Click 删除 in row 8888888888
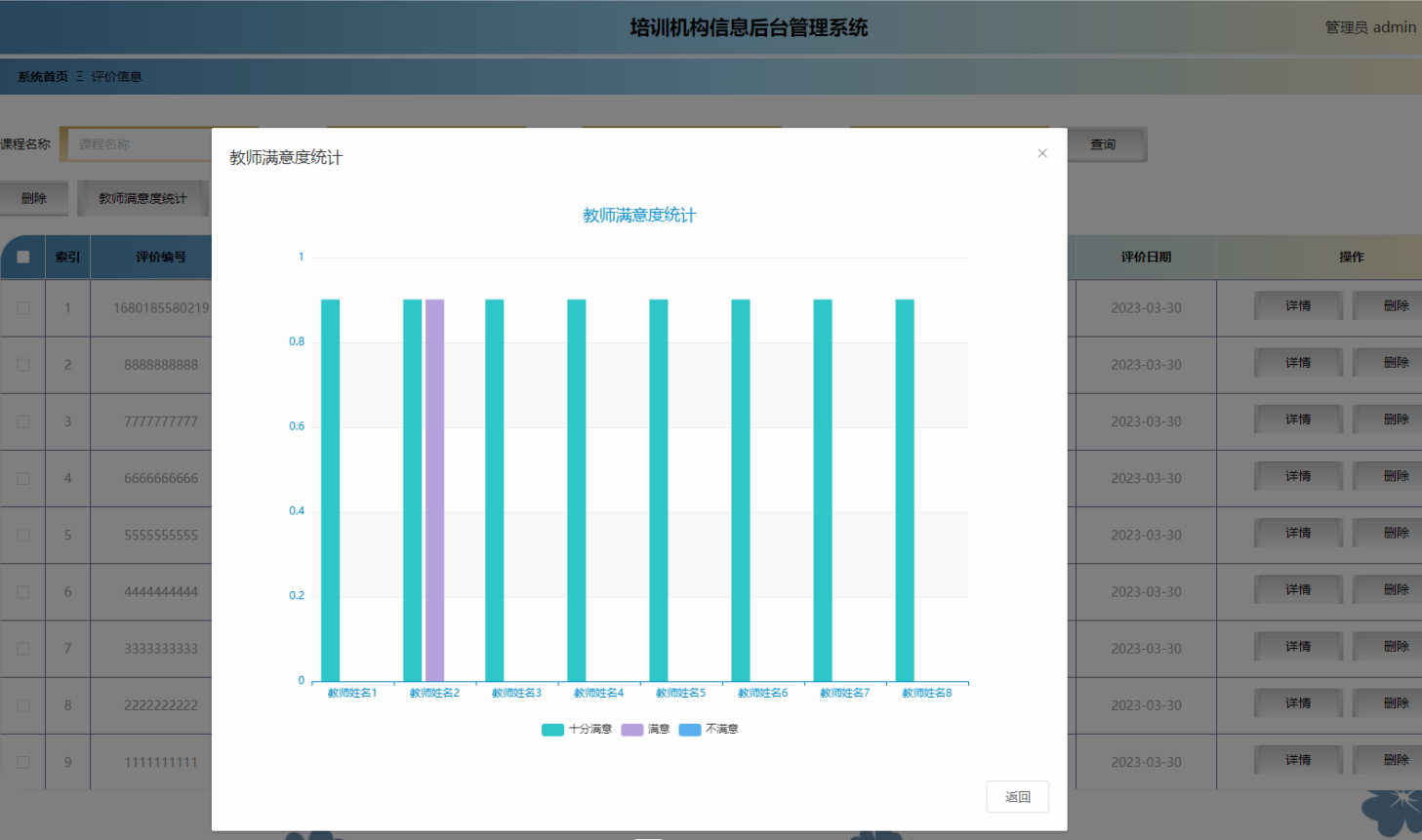 click(1388, 363)
